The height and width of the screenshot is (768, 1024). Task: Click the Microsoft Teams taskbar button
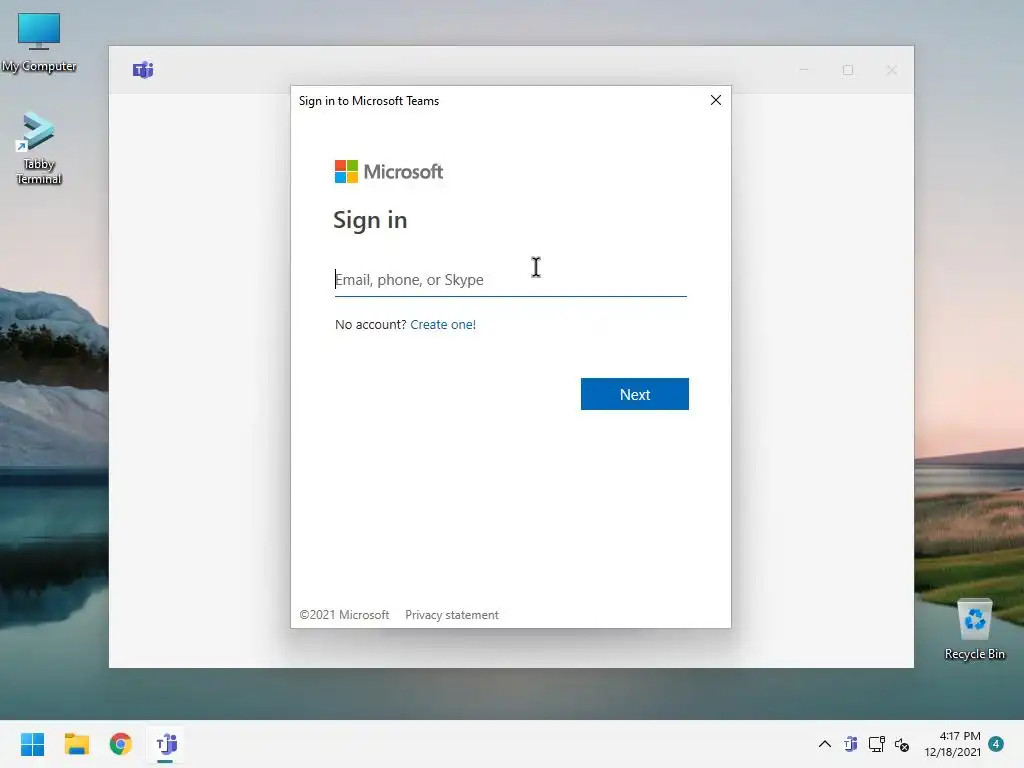pyautogui.click(x=166, y=744)
